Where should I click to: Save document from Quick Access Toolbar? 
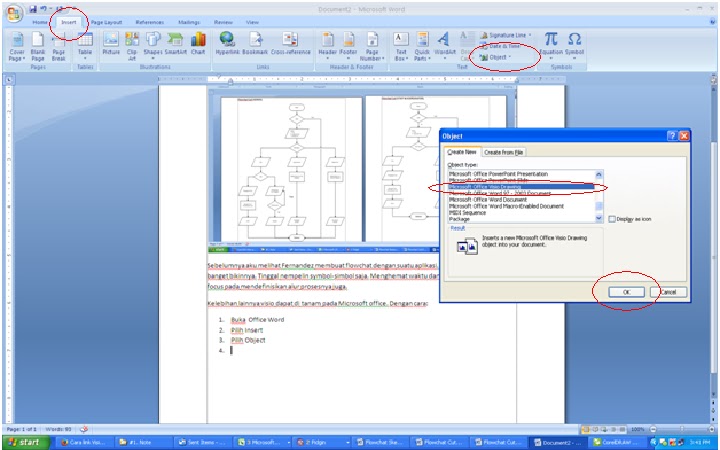click(x=33, y=9)
